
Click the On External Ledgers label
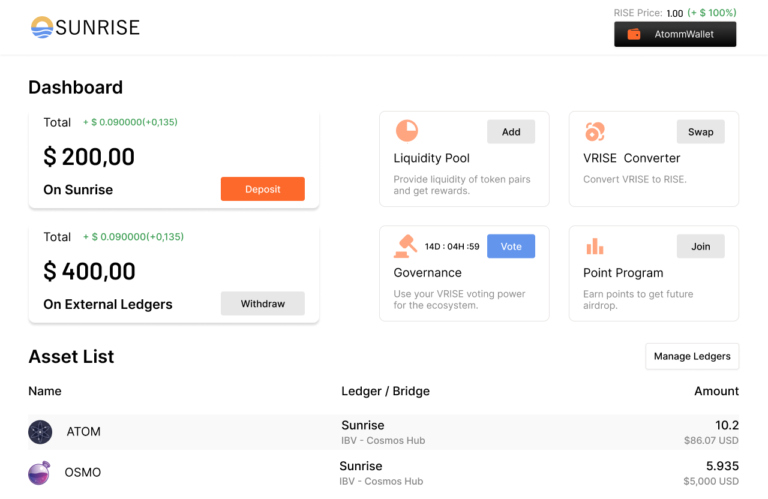(x=108, y=305)
